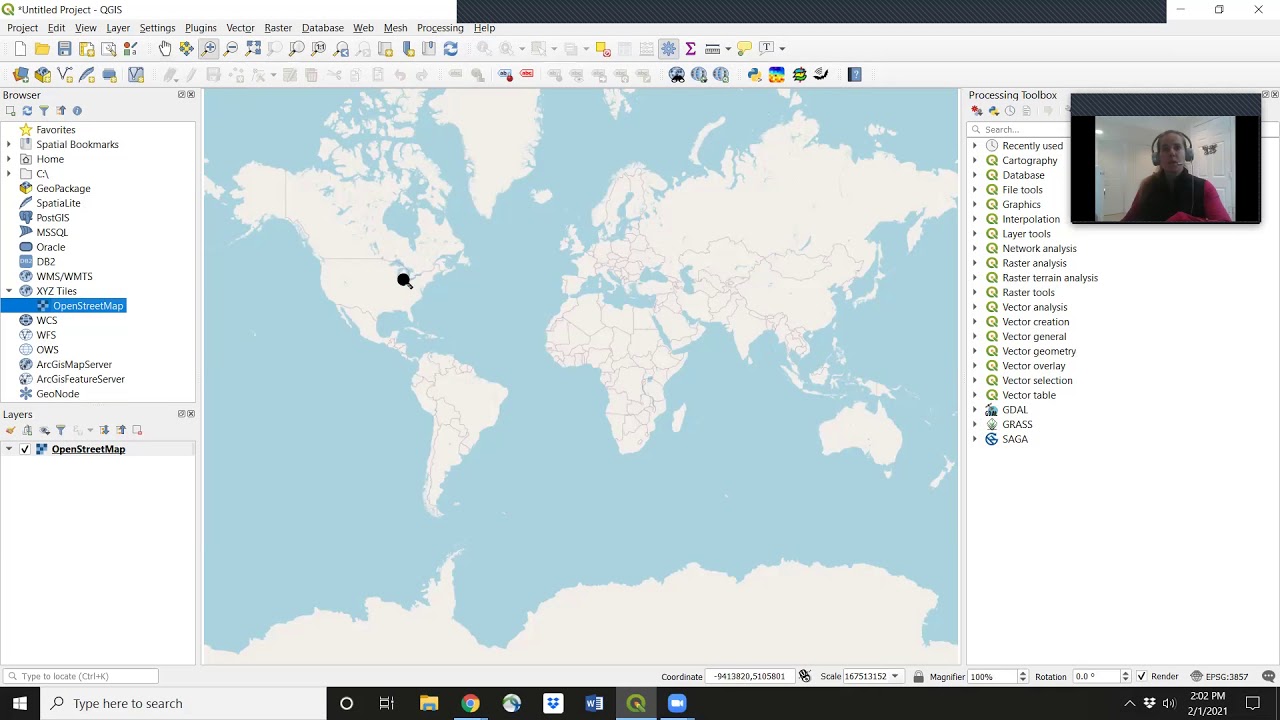Create a new project with the blank page icon
Screen dimensions: 1280x720
20,48
